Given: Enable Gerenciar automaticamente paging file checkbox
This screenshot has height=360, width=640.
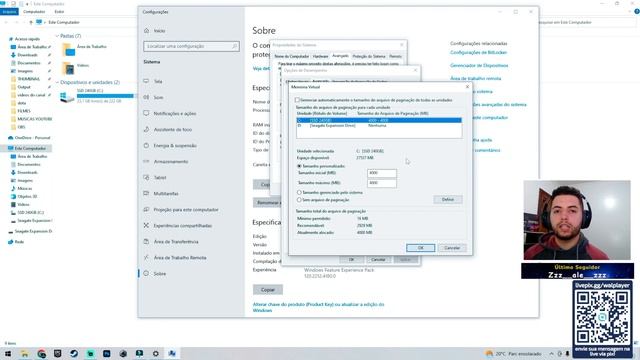Looking at the screenshot, I should [297, 100].
